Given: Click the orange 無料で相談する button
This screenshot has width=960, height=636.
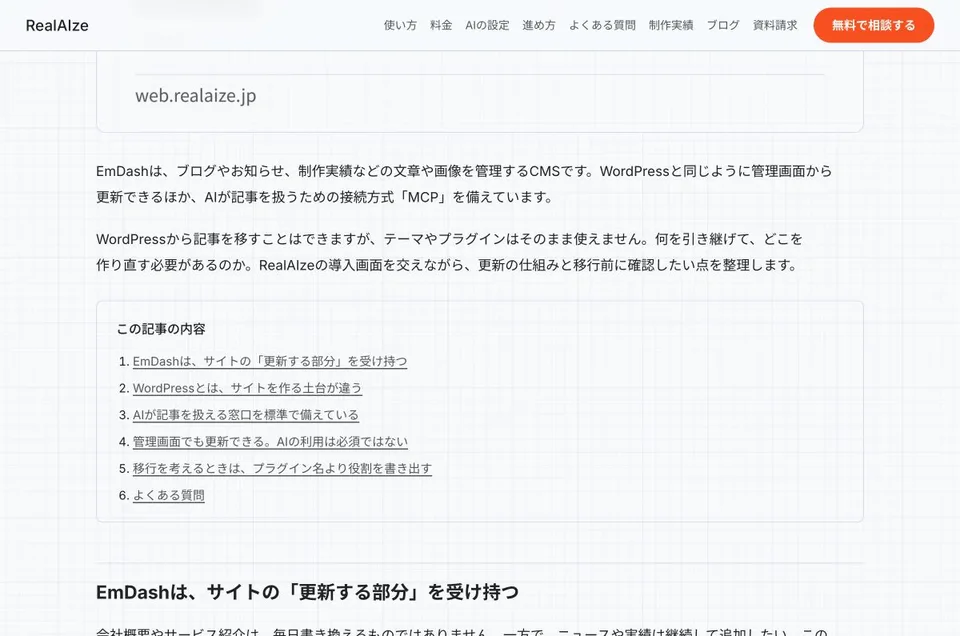Looking at the screenshot, I should pyautogui.click(x=874, y=25).
